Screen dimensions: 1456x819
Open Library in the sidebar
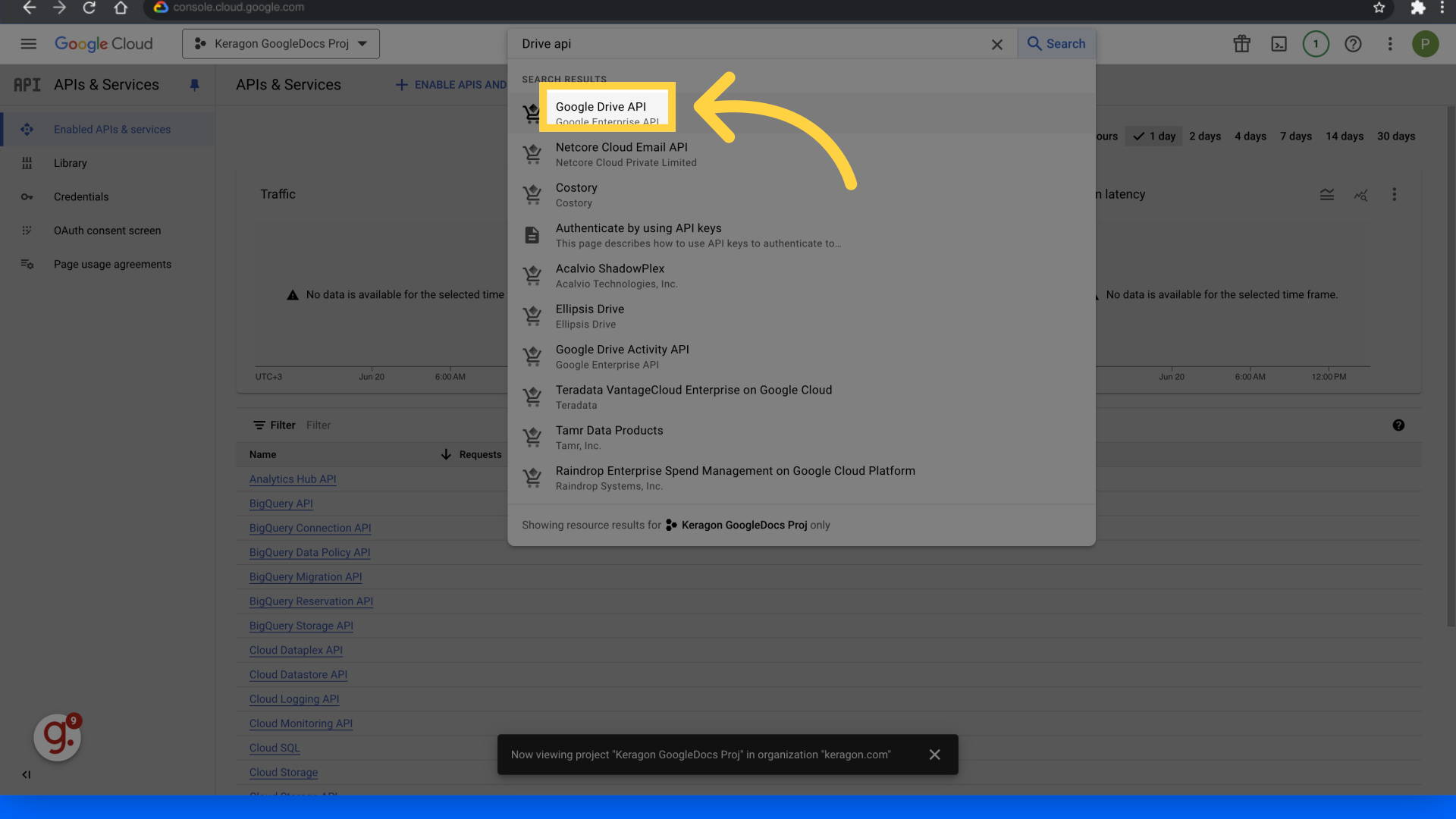coord(108,163)
